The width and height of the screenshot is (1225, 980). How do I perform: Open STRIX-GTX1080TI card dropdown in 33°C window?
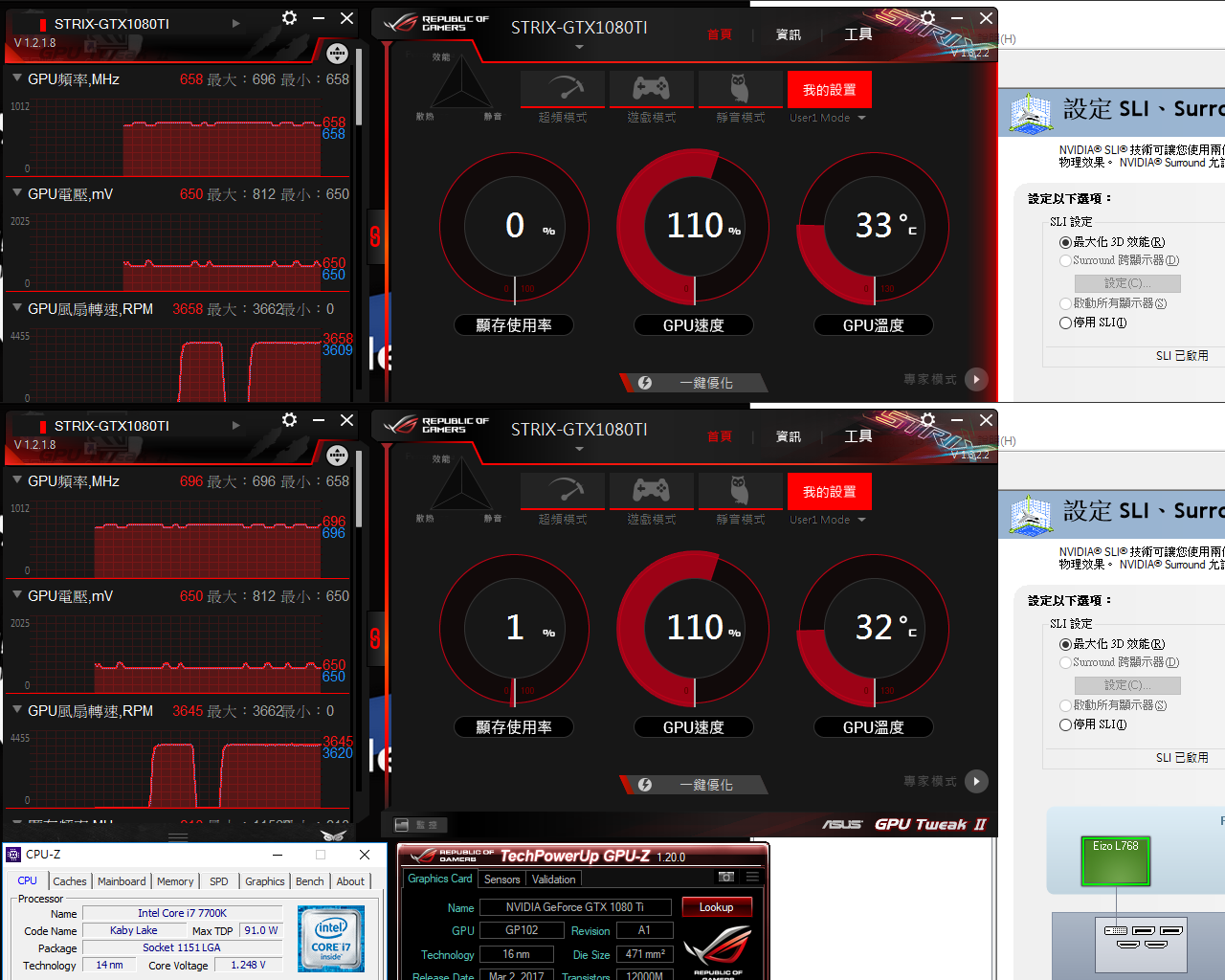coord(579,47)
